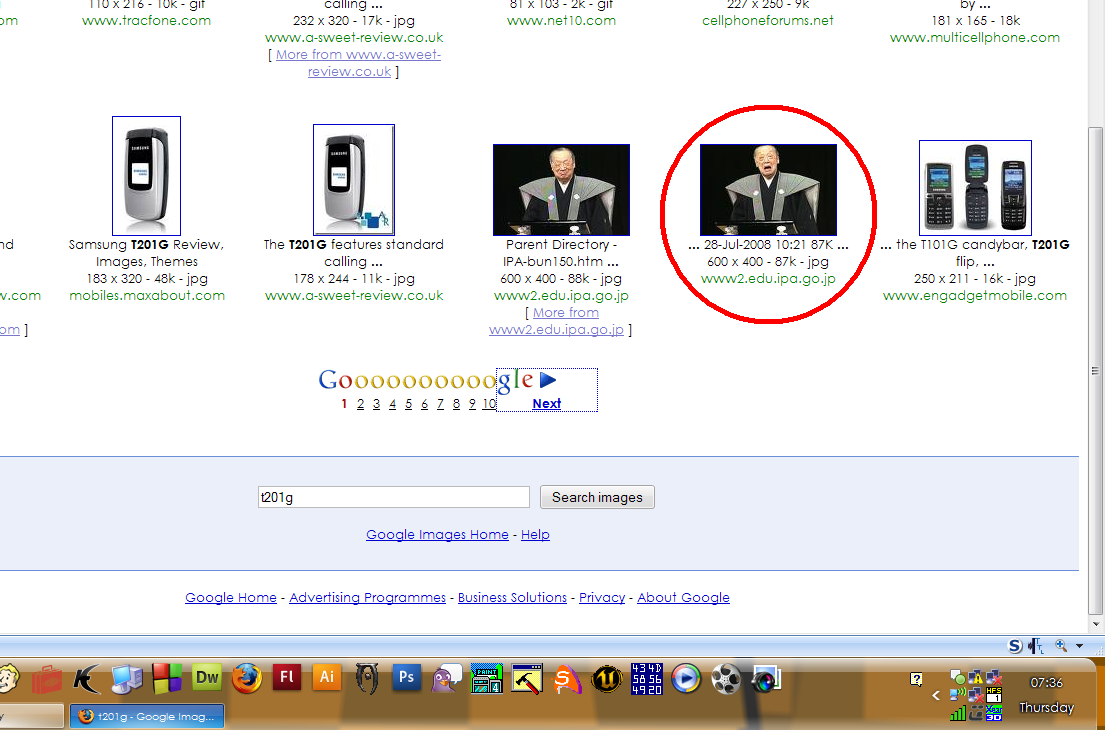Launch Adobe Flash from the taskbar

287,678
